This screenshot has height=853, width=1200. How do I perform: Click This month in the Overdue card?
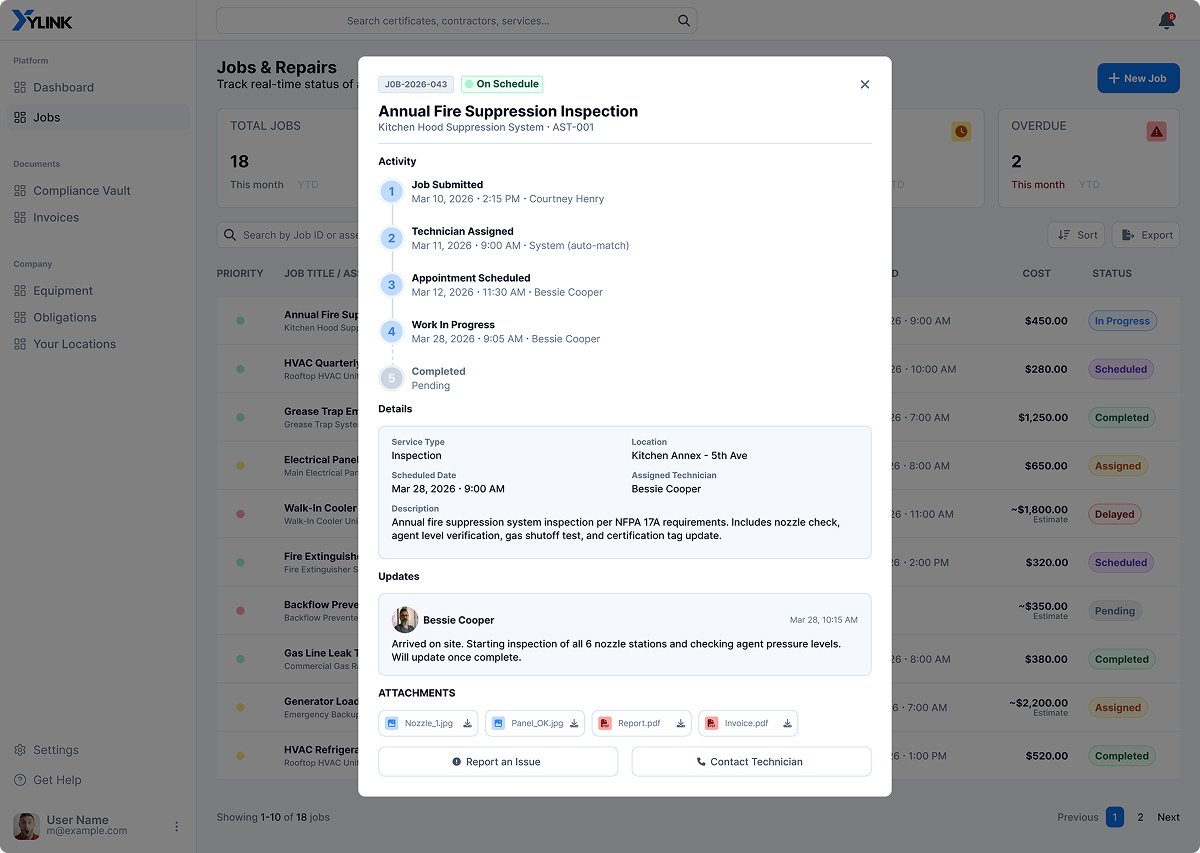tap(1038, 185)
